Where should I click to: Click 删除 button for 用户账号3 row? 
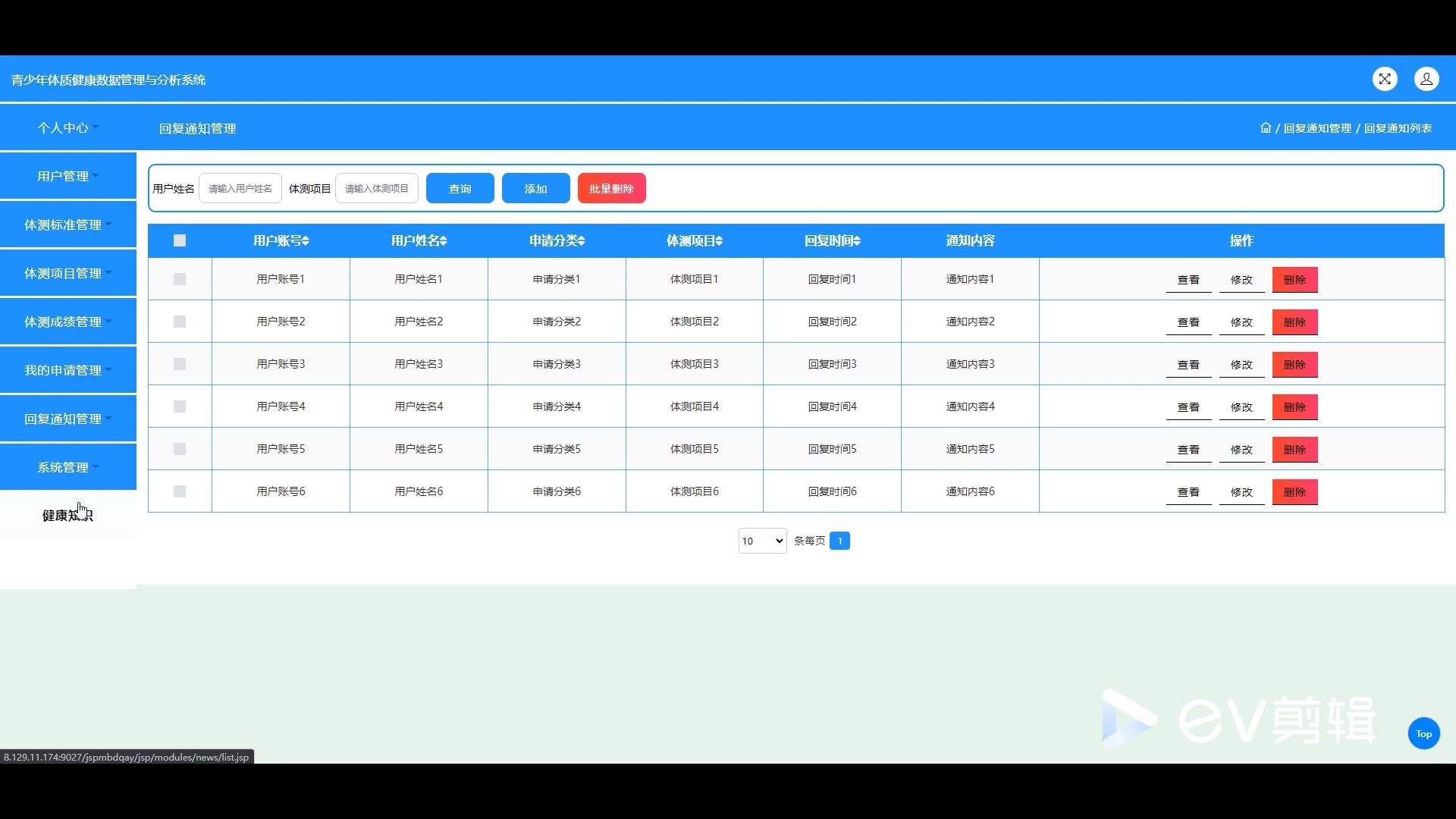1294,365
